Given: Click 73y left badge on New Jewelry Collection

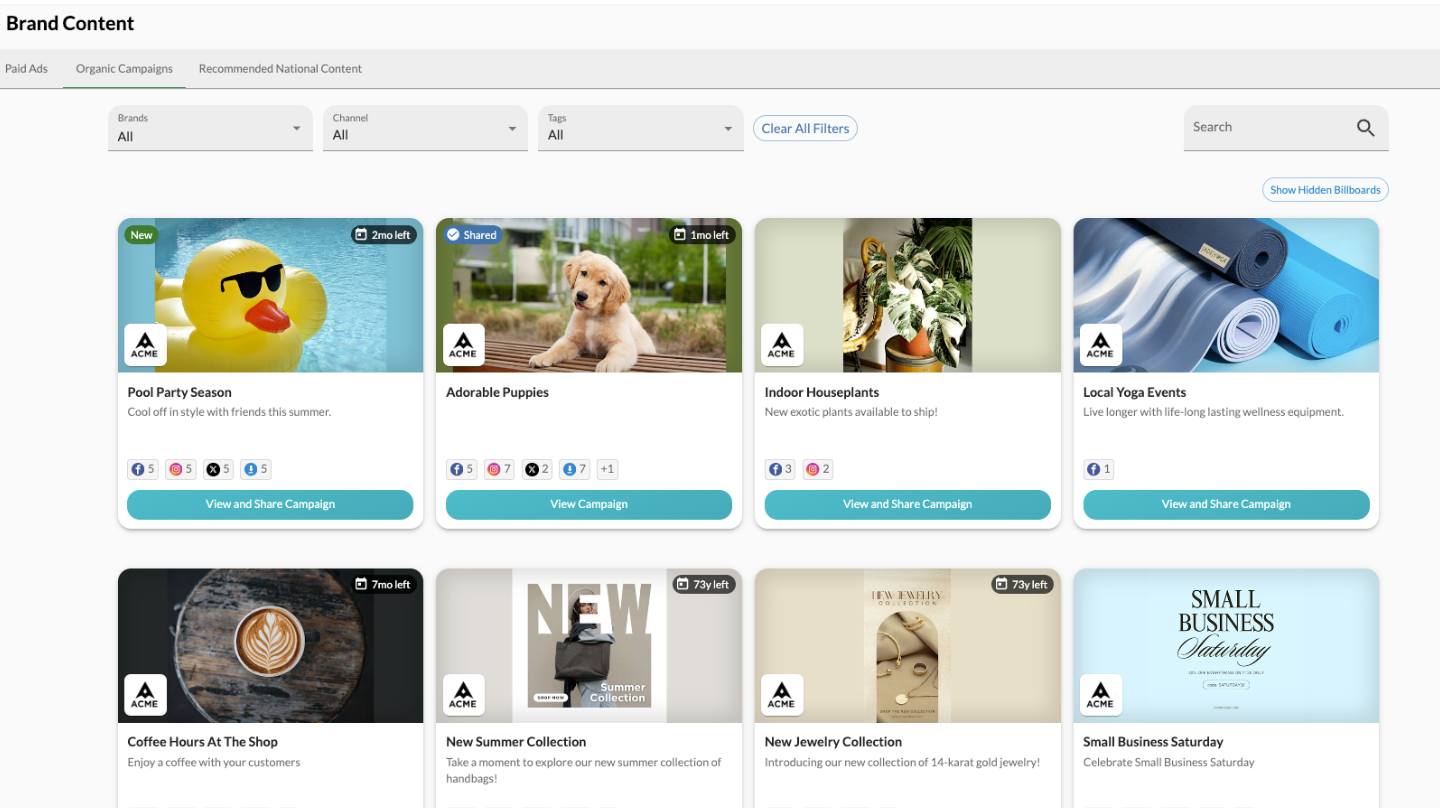Looking at the screenshot, I should click(x=1022, y=584).
